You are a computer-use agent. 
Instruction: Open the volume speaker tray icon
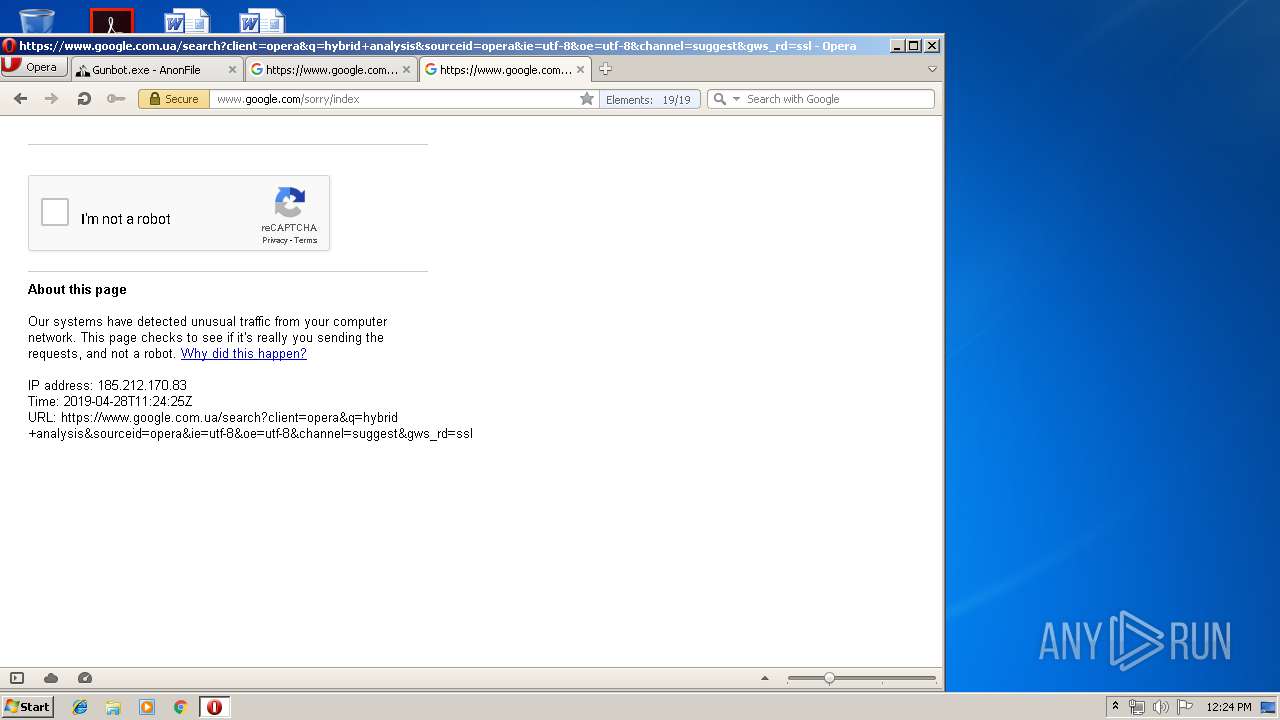pos(1160,707)
